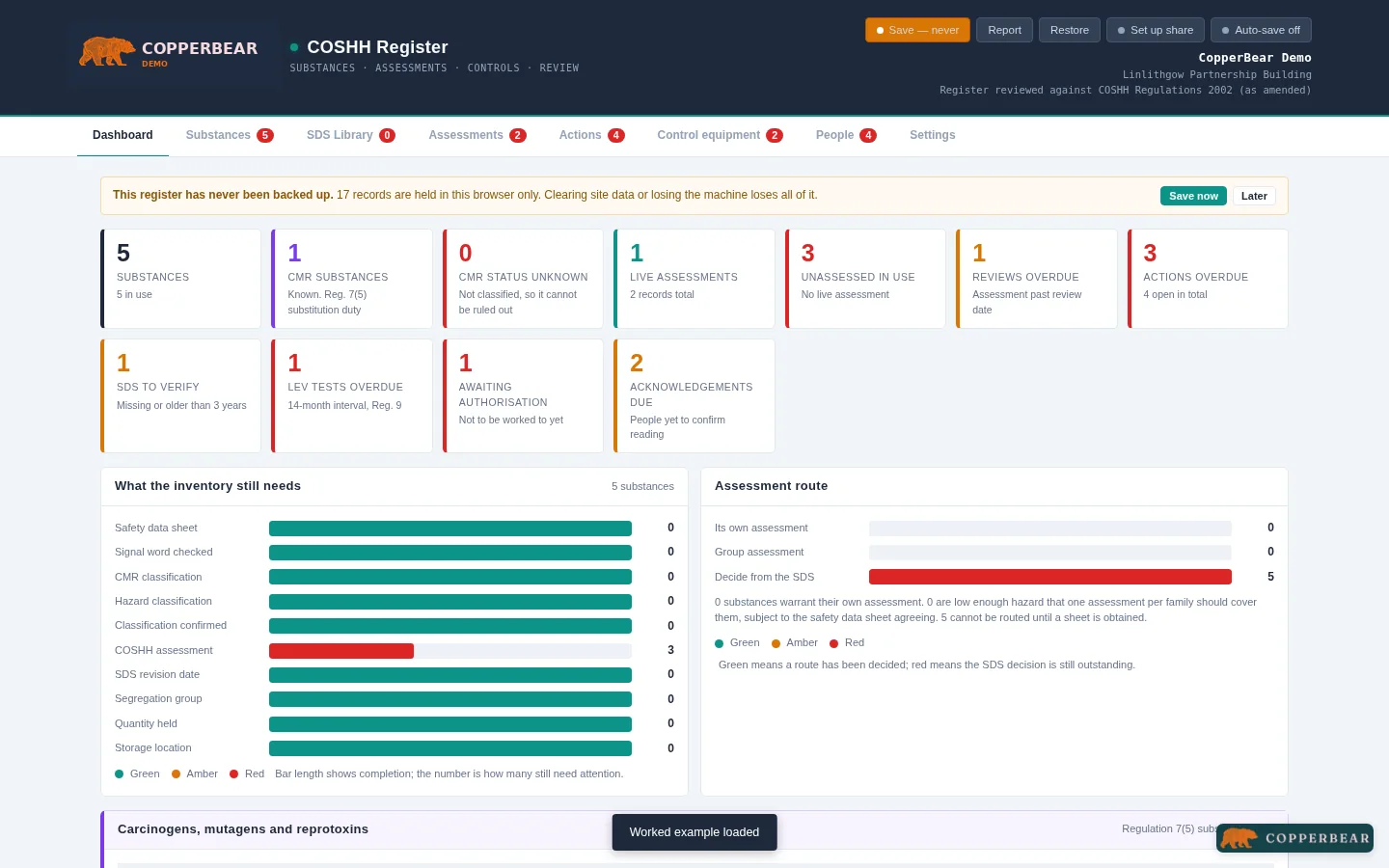Image resolution: width=1389 pixels, height=868 pixels.
Task: Open the SDS Library tab
Action: pos(351,135)
